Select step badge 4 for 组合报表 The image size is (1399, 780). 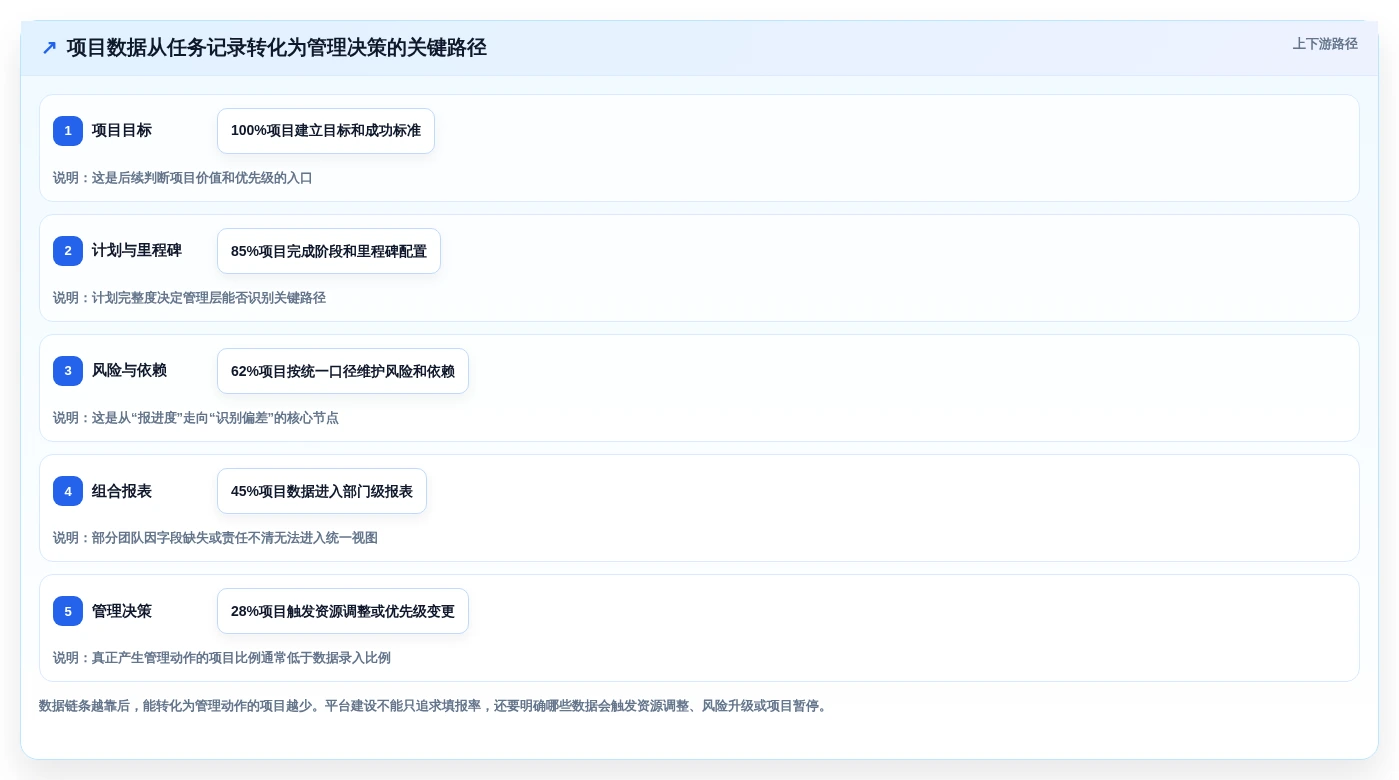click(x=68, y=491)
